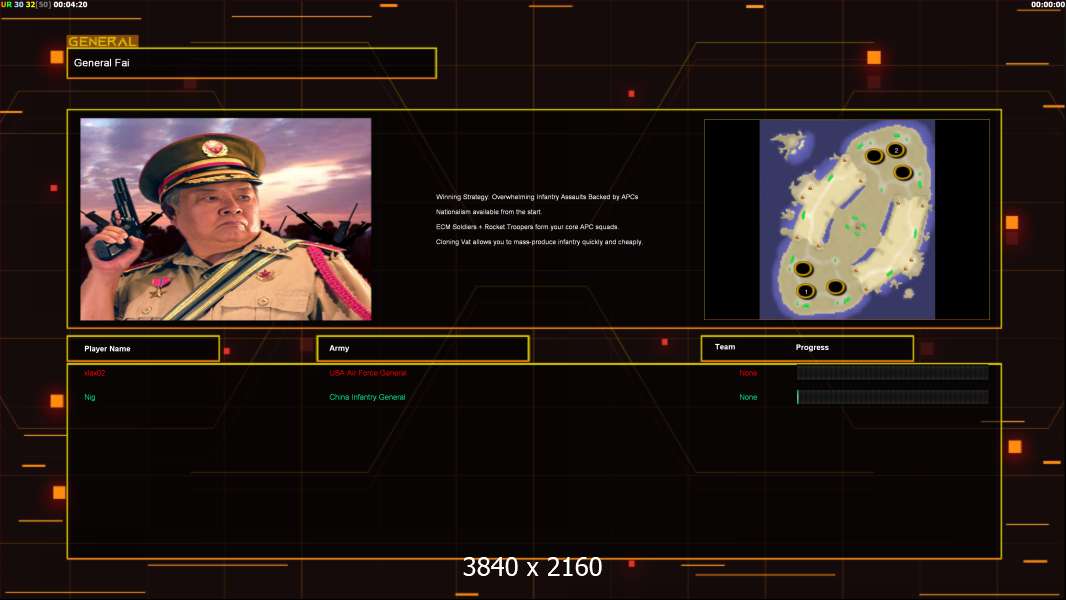This screenshot has height=600, width=1066.
Task: Click the USA Air Force General entry
Action: tap(368, 373)
